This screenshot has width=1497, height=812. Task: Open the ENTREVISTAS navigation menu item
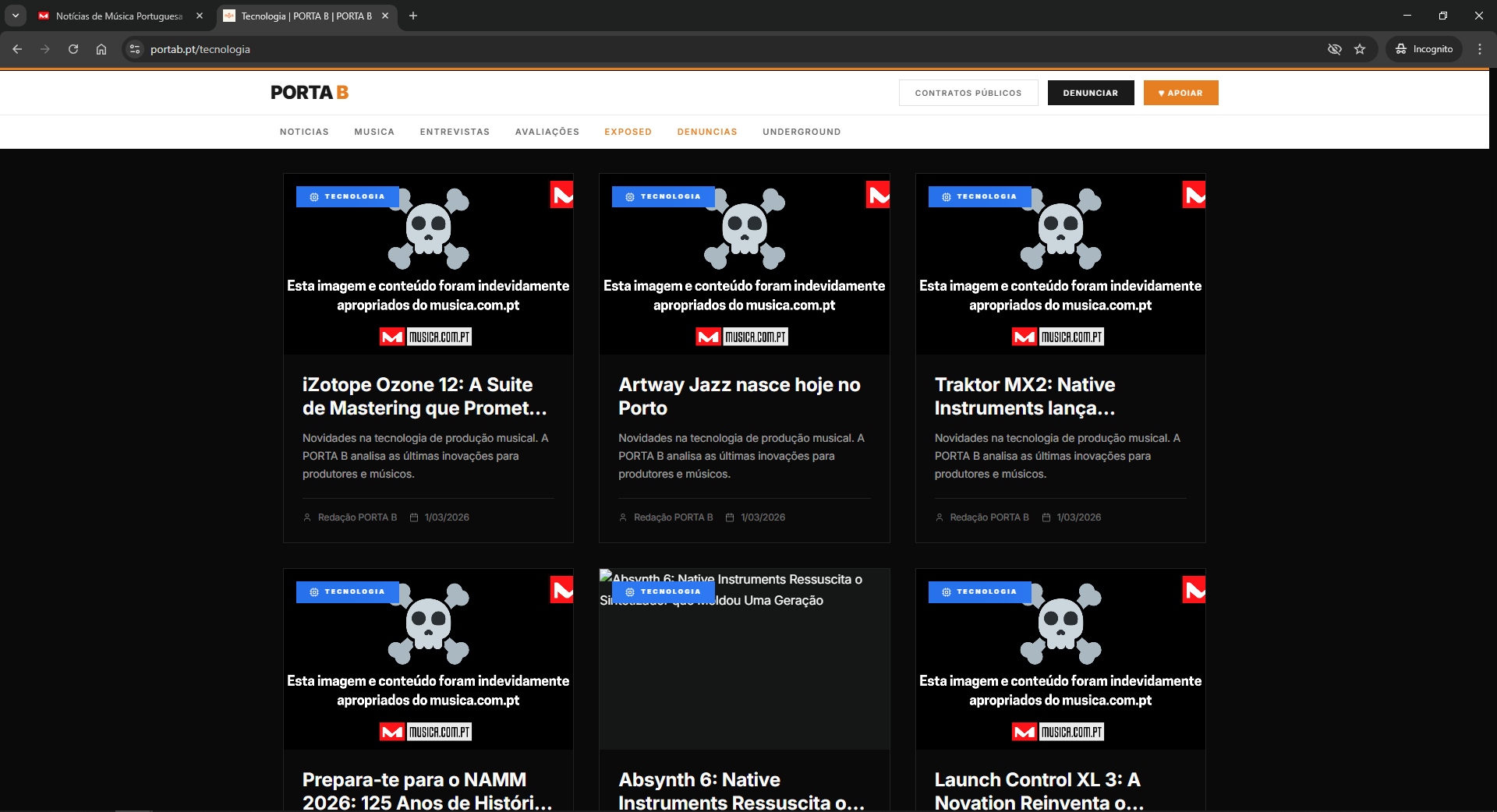(x=455, y=132)
